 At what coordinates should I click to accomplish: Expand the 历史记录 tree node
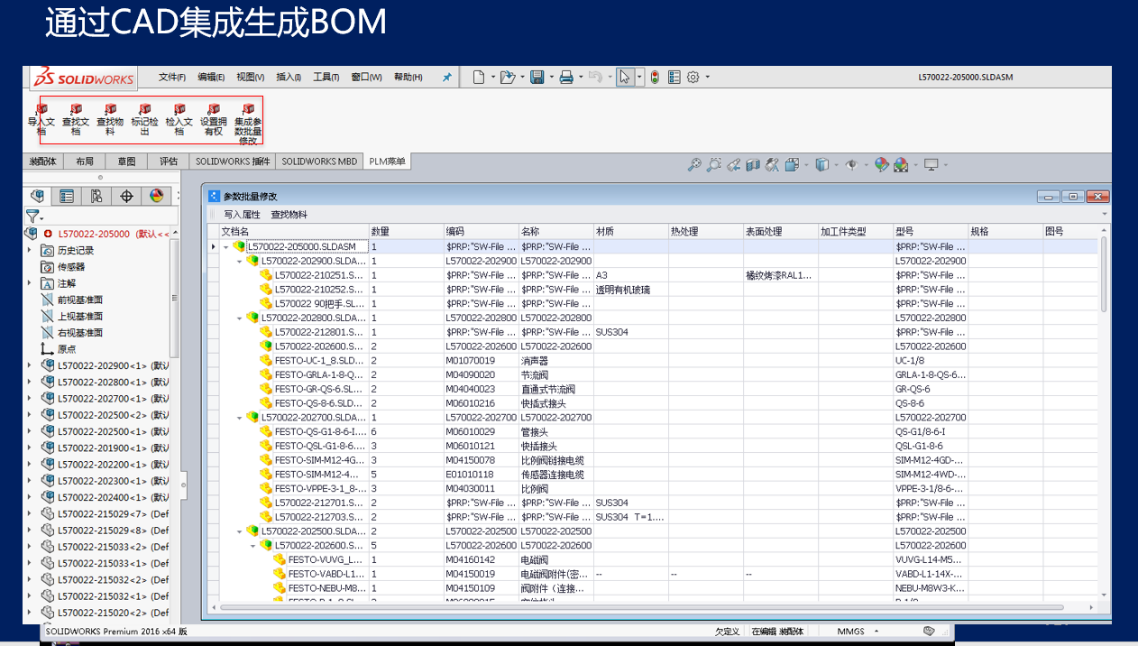pos(30,250)
